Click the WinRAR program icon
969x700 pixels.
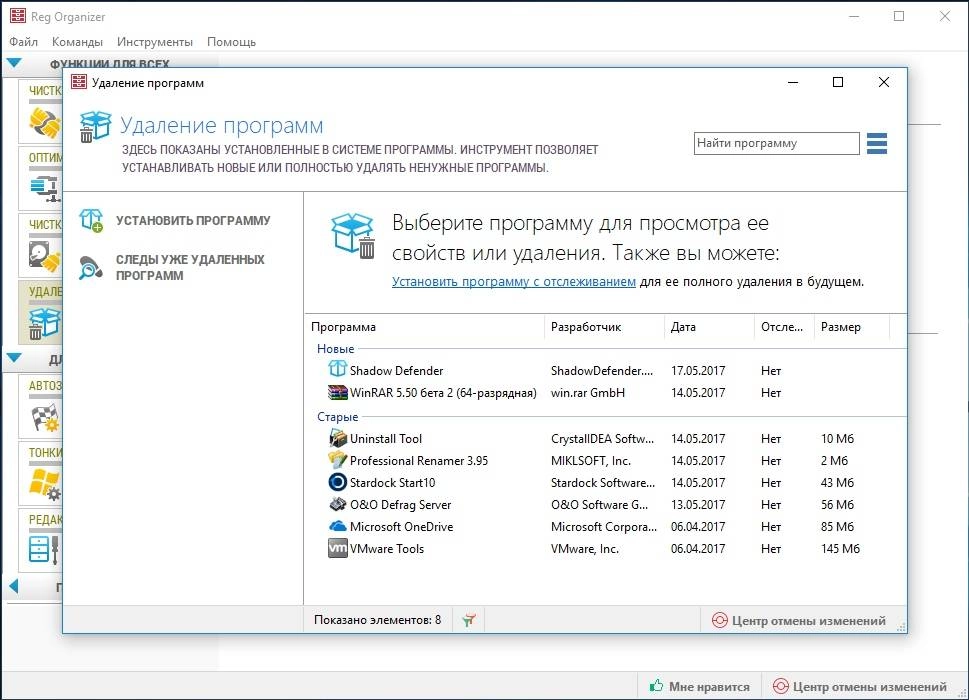(337, 392)
